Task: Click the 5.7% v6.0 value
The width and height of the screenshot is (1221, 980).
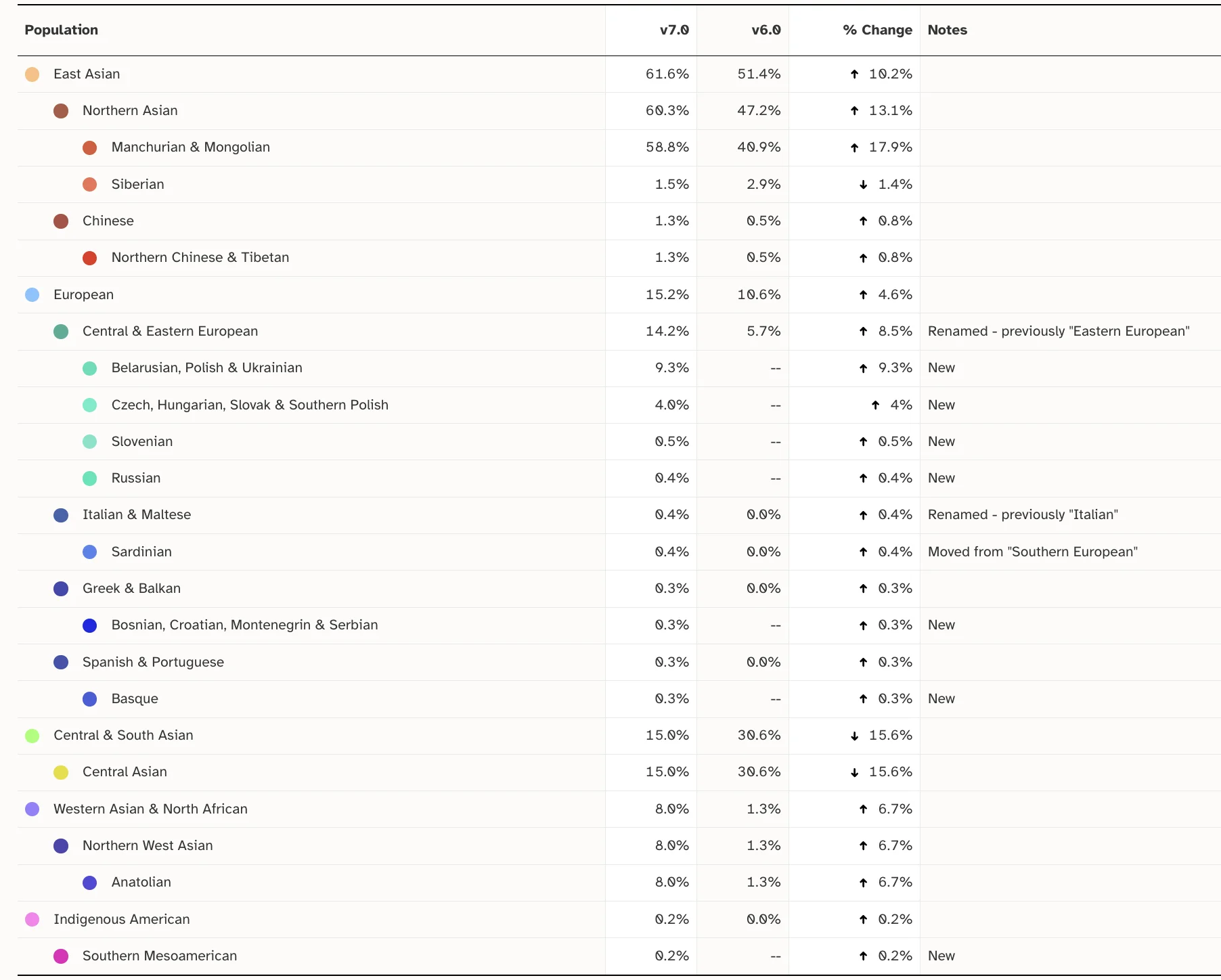Action: [x=763, y=331]
